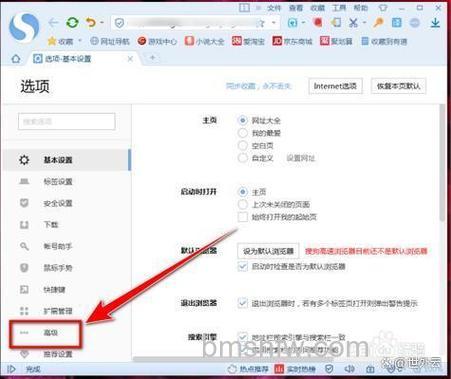Open 高级 settings in sidebar
This screenshot has height=379, width=451.
point(45,333)
